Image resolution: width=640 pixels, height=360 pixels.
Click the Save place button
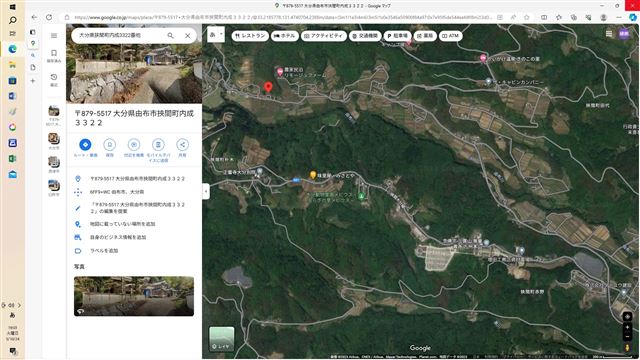[x=109, y=147]
